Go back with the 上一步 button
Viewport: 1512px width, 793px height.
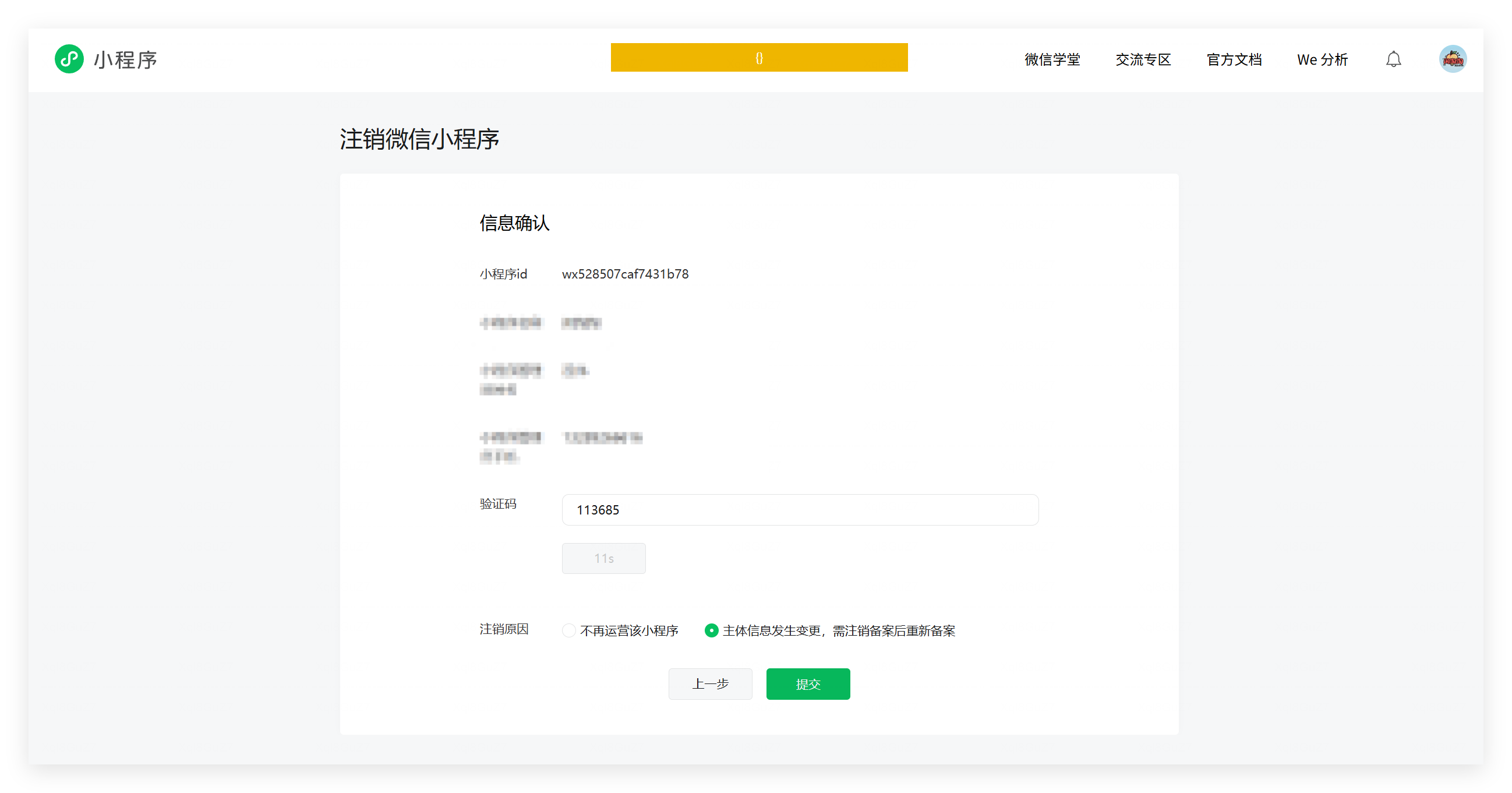(x=710, y=684)
